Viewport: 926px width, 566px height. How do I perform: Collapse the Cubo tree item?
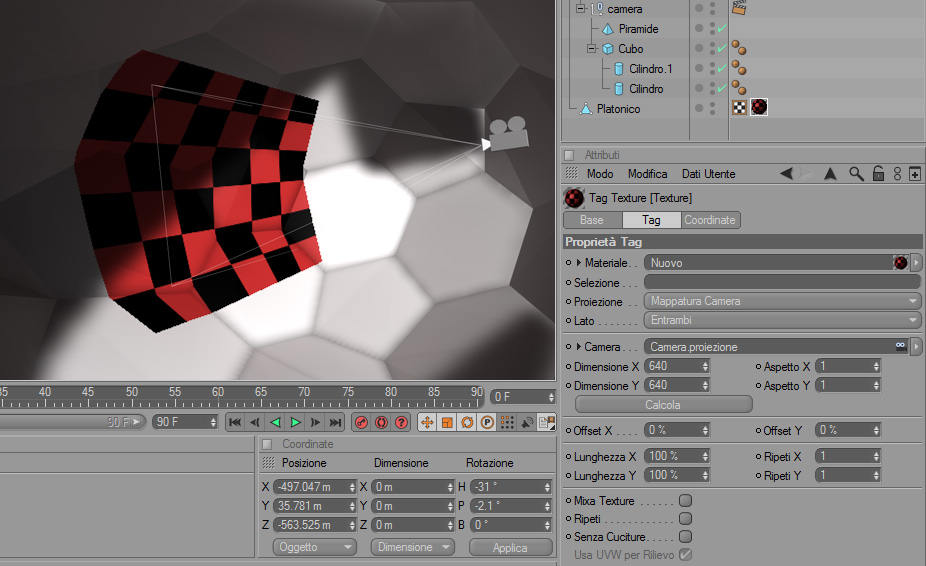pos(592,48)
